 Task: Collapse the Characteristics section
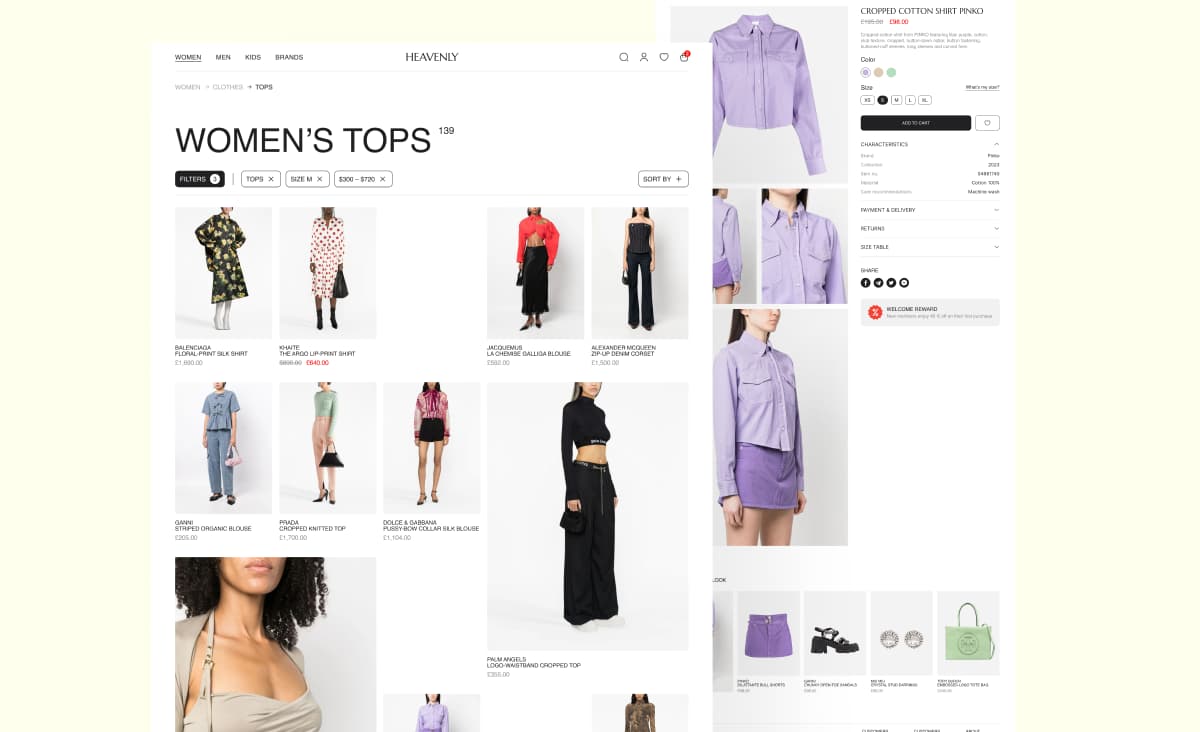point(930,144)
